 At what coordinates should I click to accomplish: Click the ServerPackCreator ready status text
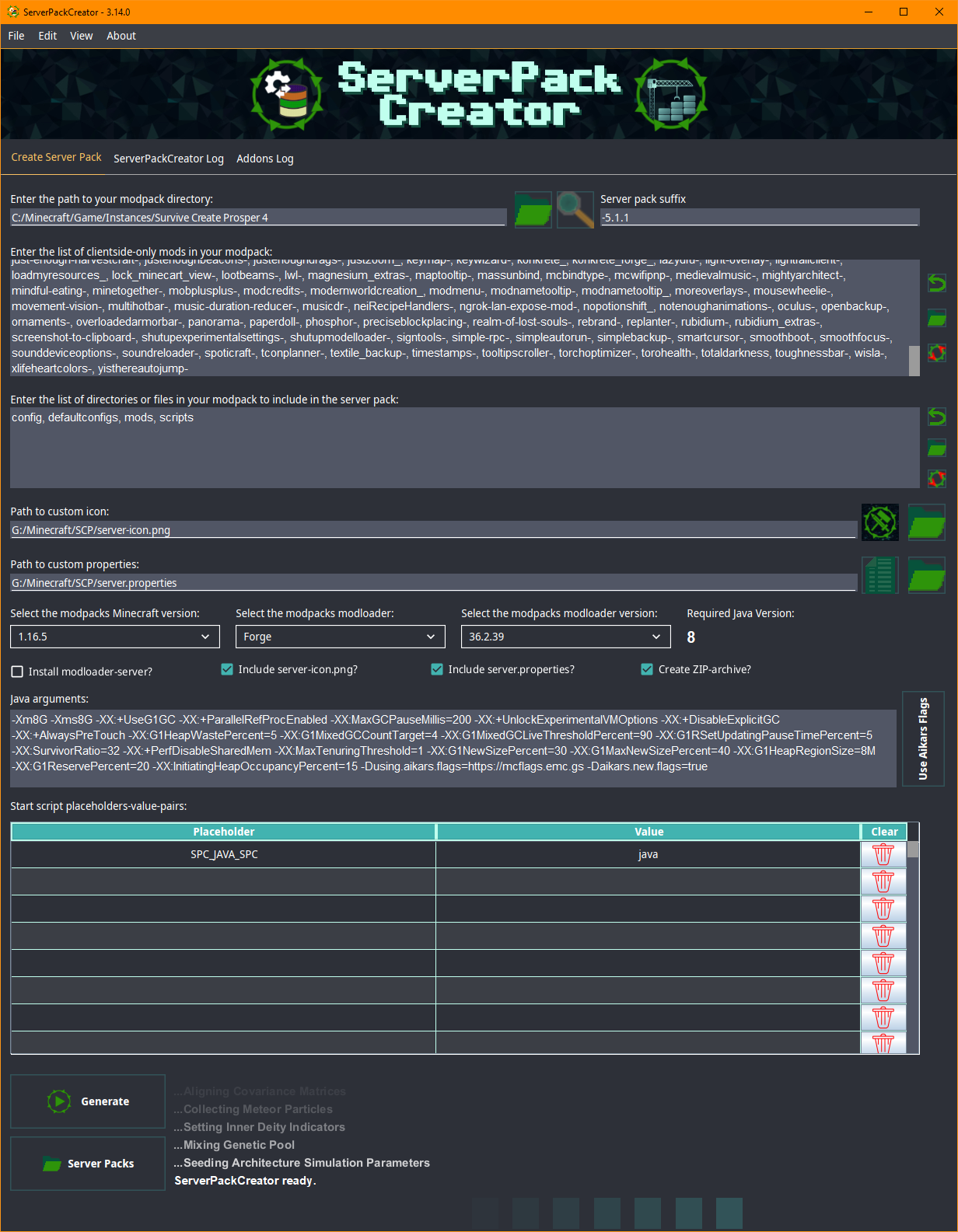[x=245, y=1181]
